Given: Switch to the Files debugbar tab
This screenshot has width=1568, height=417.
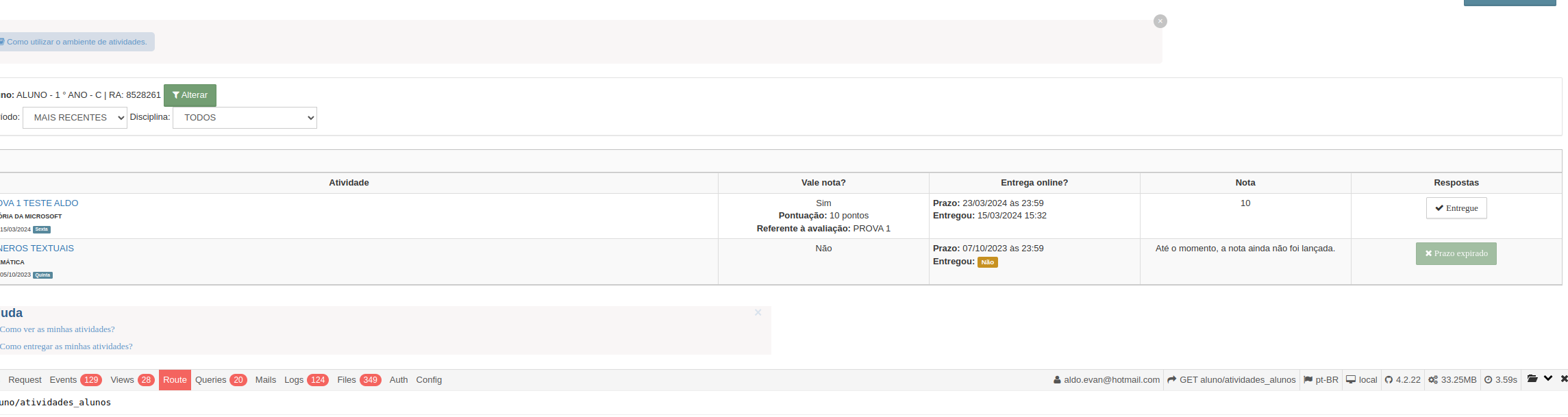Looking at the screenshot, I should coord(359,380).
